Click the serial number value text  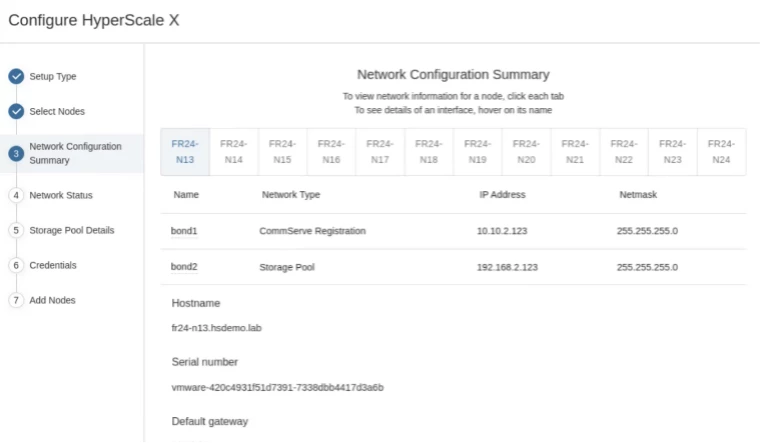[278, 387]
